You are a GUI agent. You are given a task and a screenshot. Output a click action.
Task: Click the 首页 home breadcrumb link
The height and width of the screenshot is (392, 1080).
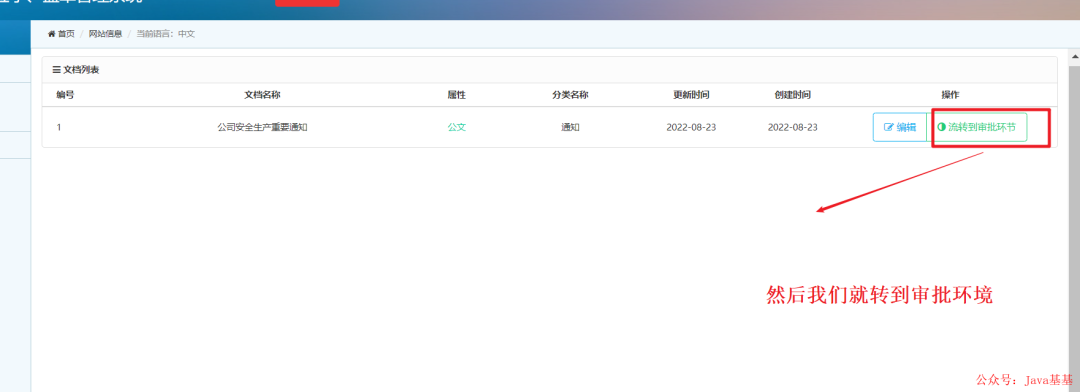[61, 34]
